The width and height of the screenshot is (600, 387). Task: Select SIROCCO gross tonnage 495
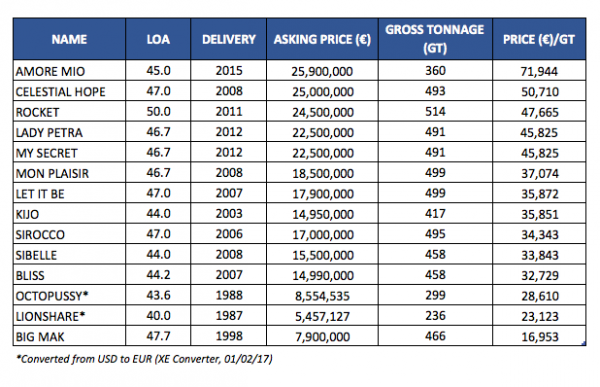tap(435, 234)
